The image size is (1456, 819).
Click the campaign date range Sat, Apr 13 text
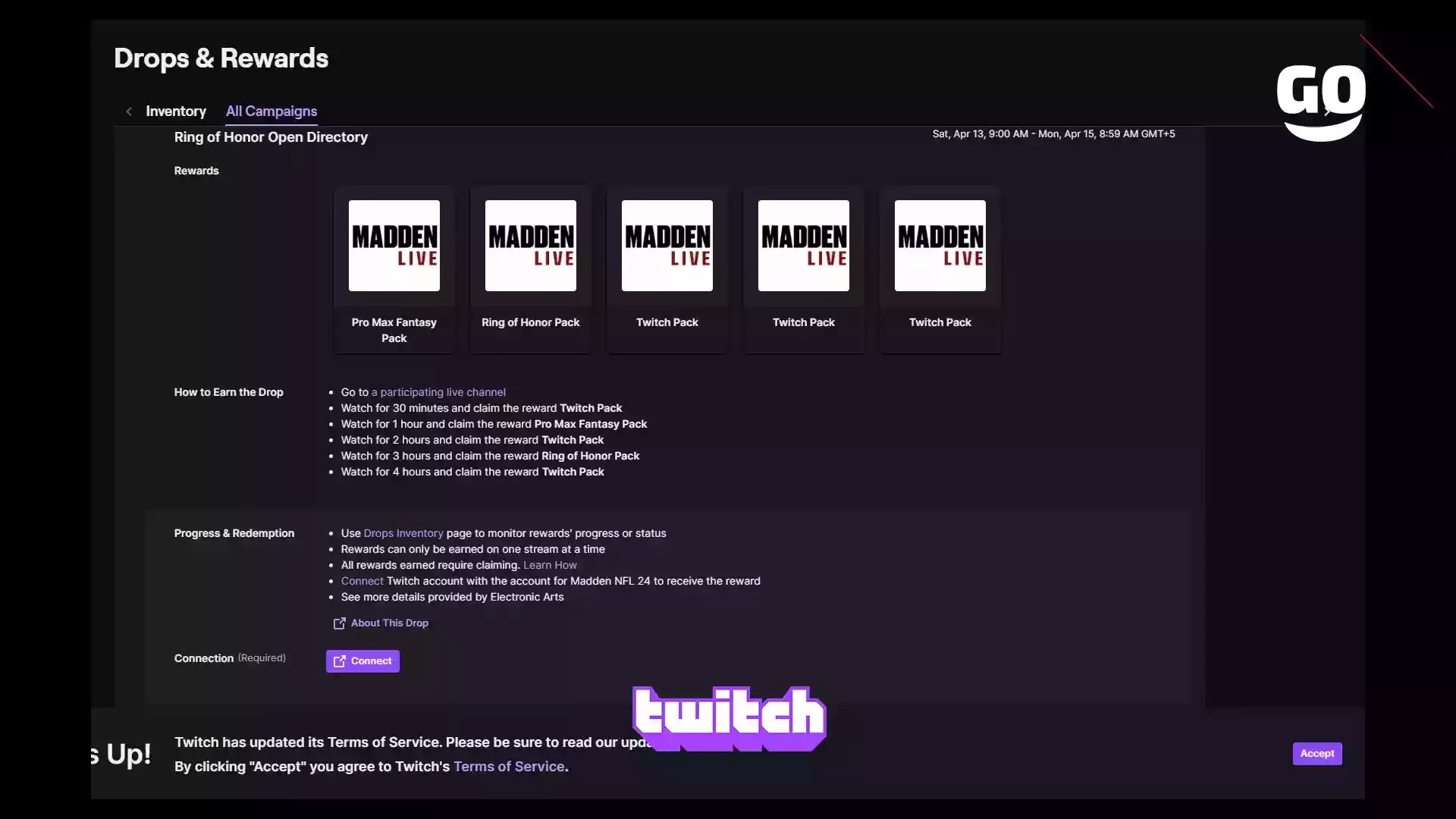pos(1053,134)
